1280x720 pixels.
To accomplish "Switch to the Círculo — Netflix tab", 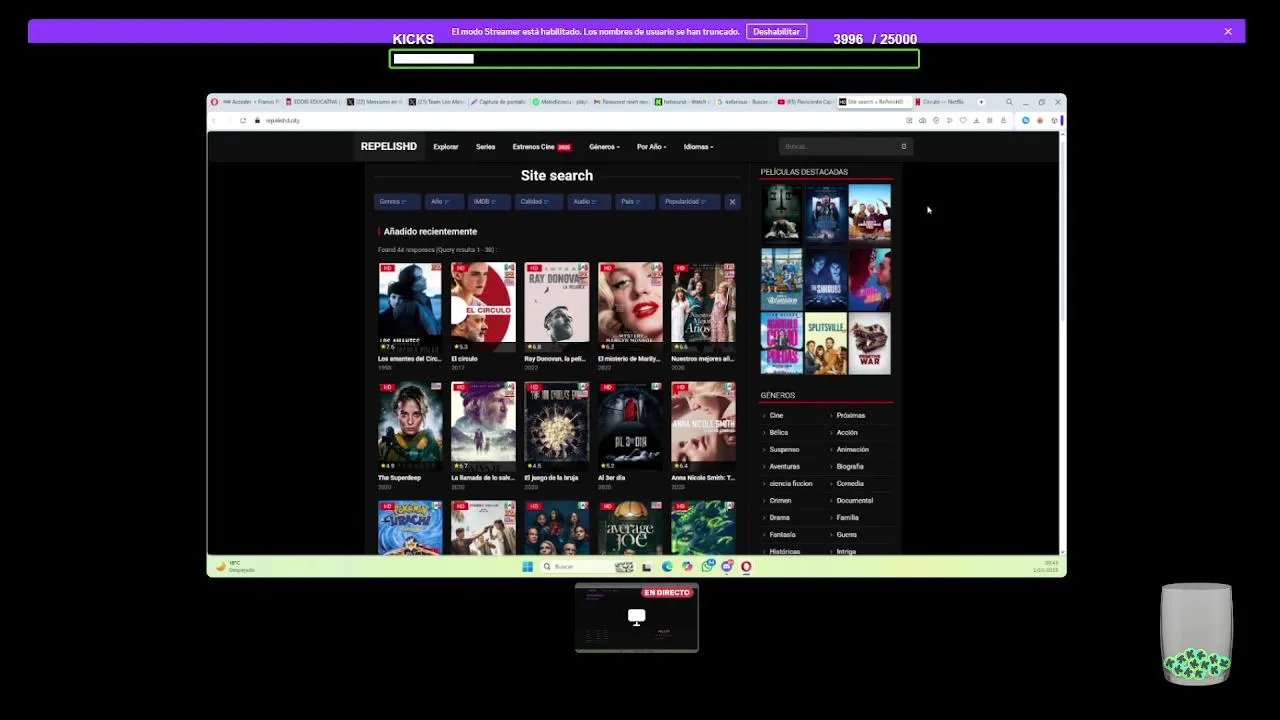I will 941,102.
